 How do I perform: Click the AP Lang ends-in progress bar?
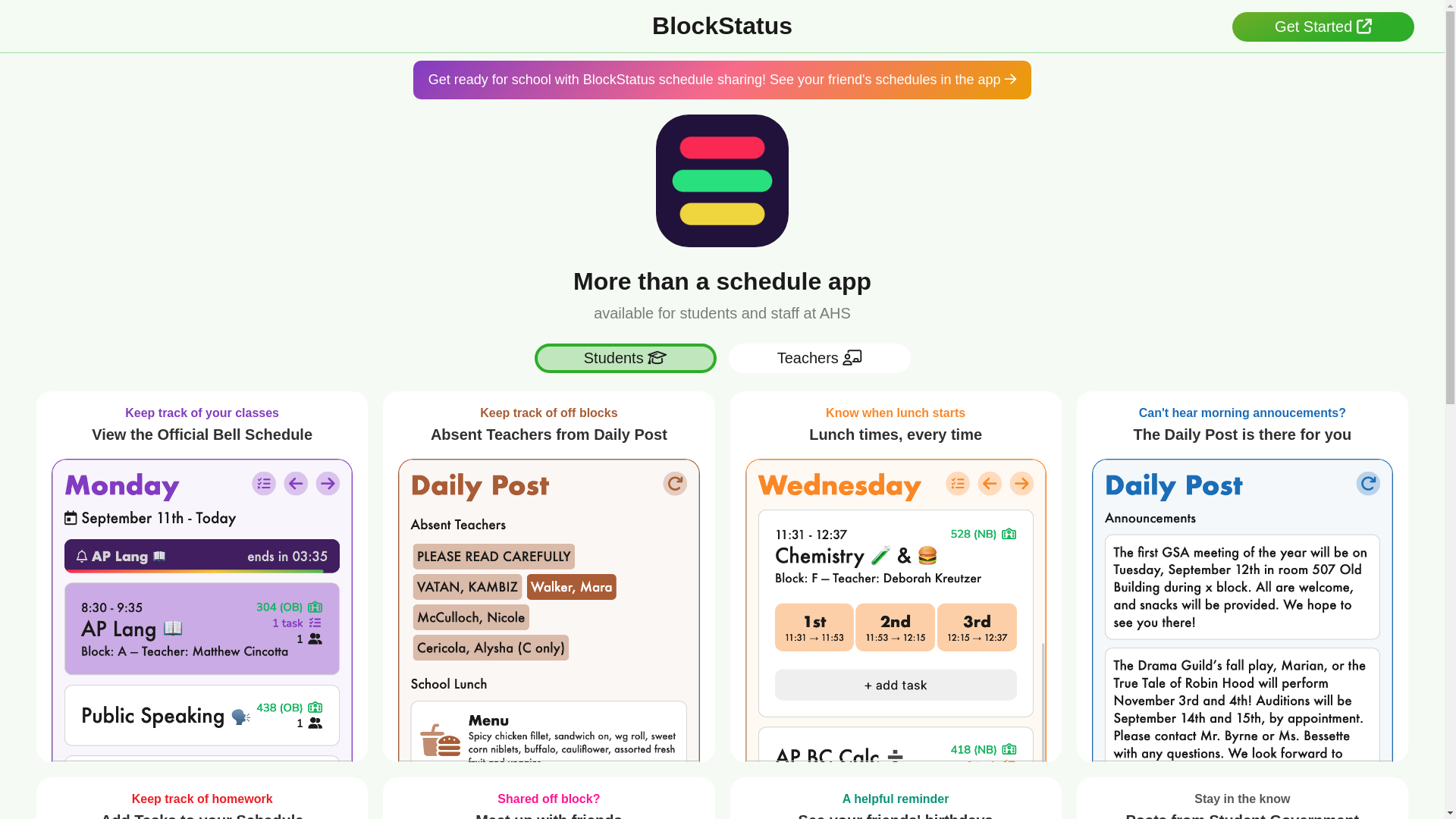(202, 557)
